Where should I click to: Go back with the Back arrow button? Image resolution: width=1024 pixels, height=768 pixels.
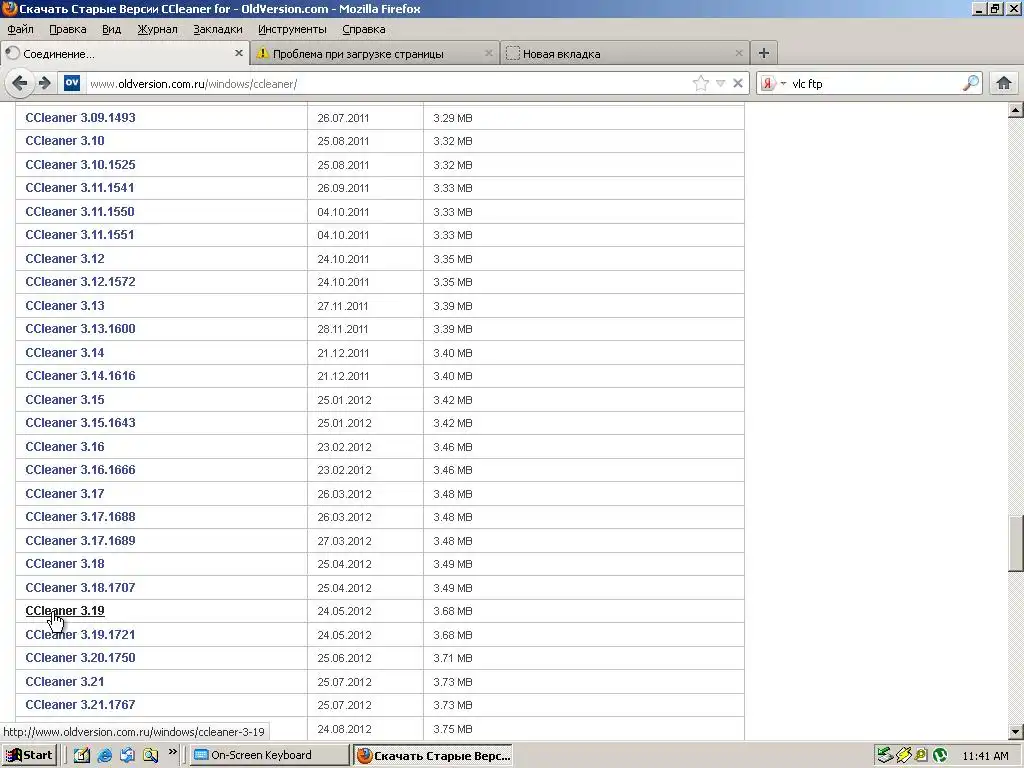20,83
